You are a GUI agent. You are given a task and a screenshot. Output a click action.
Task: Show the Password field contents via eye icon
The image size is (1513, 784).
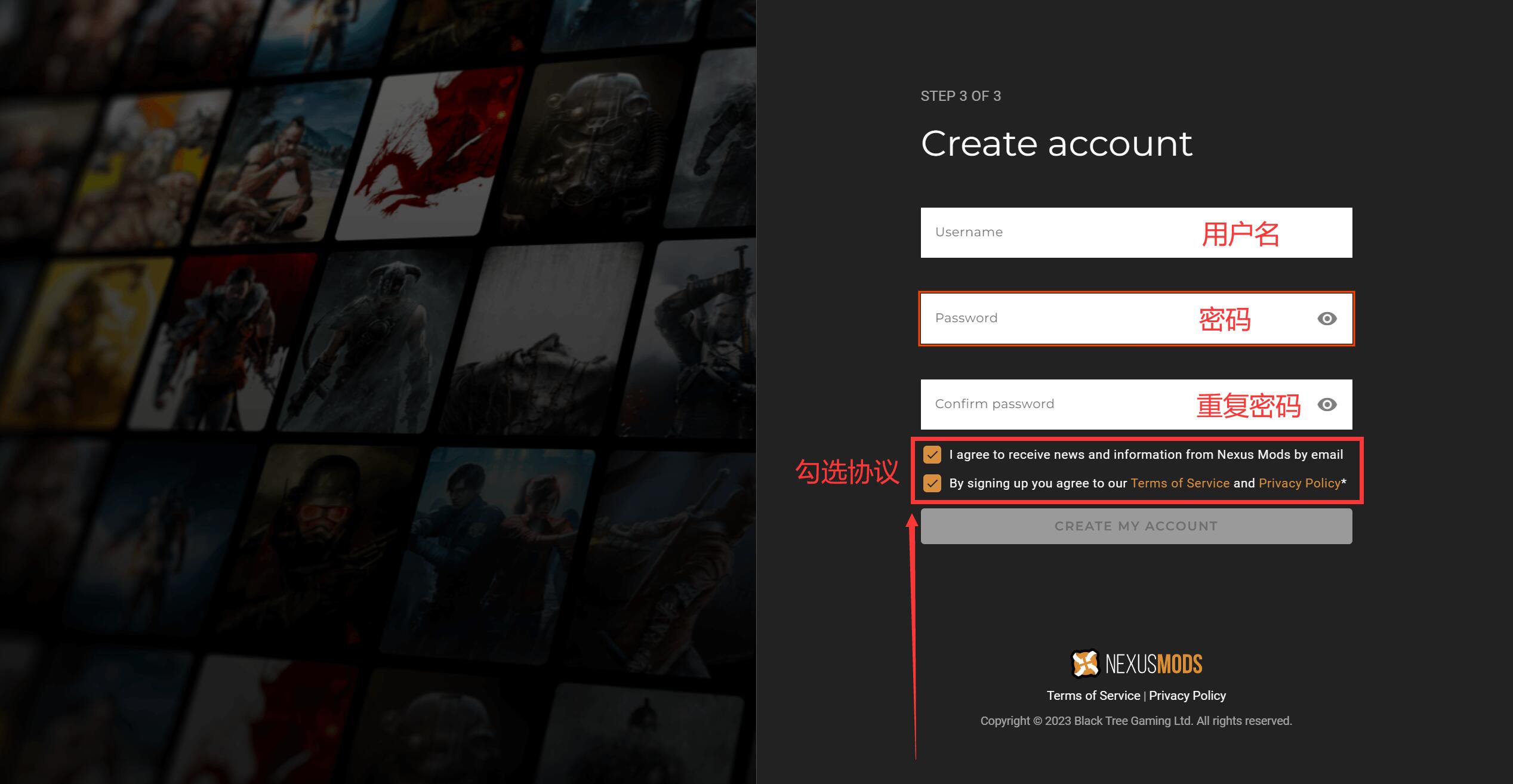tap(1326, 319)
